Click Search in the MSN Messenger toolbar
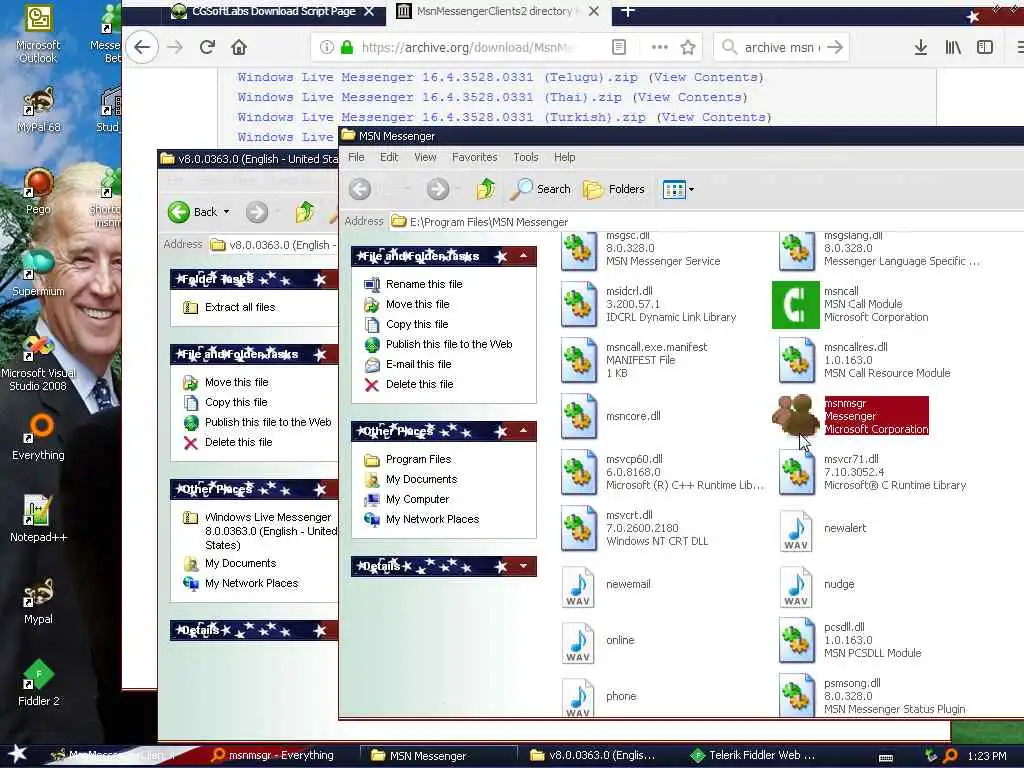1024x768 pixels. click(540, 189)
